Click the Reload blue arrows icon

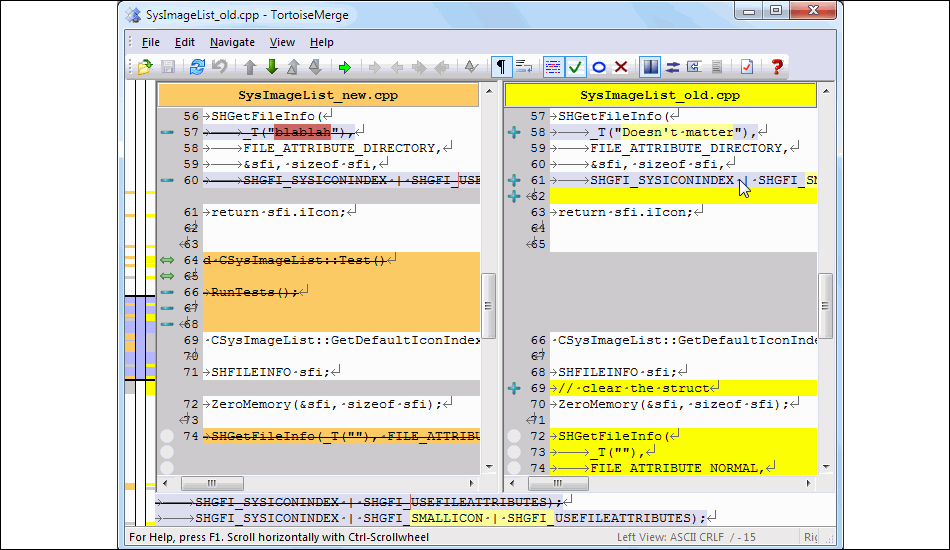click(197, 67)
